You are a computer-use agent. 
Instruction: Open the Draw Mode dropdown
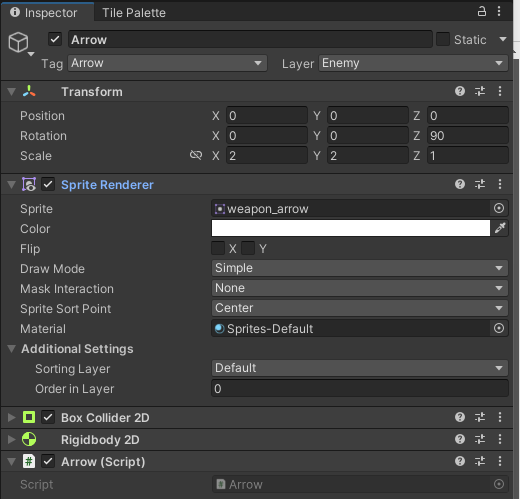tap(360, 268)
